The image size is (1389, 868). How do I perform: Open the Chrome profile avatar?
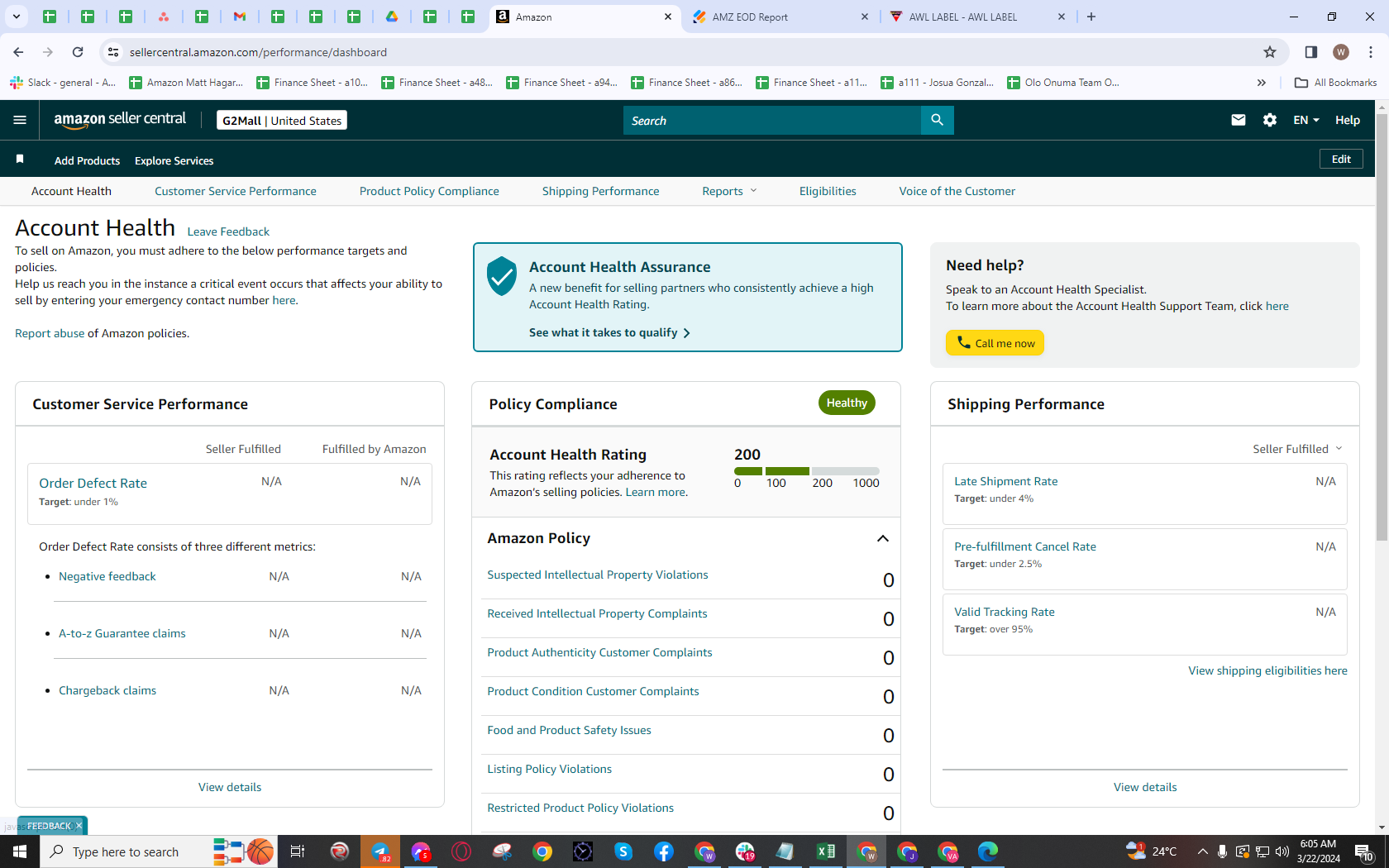click(1341, 52)
